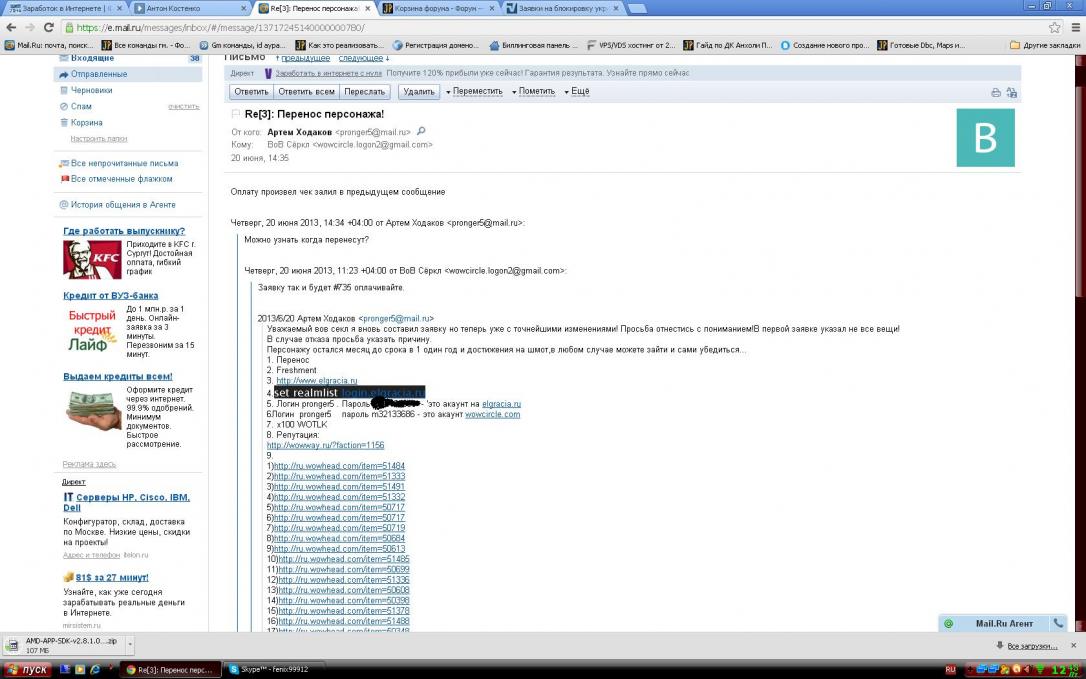Open the Спам folder

pos(81,106)
